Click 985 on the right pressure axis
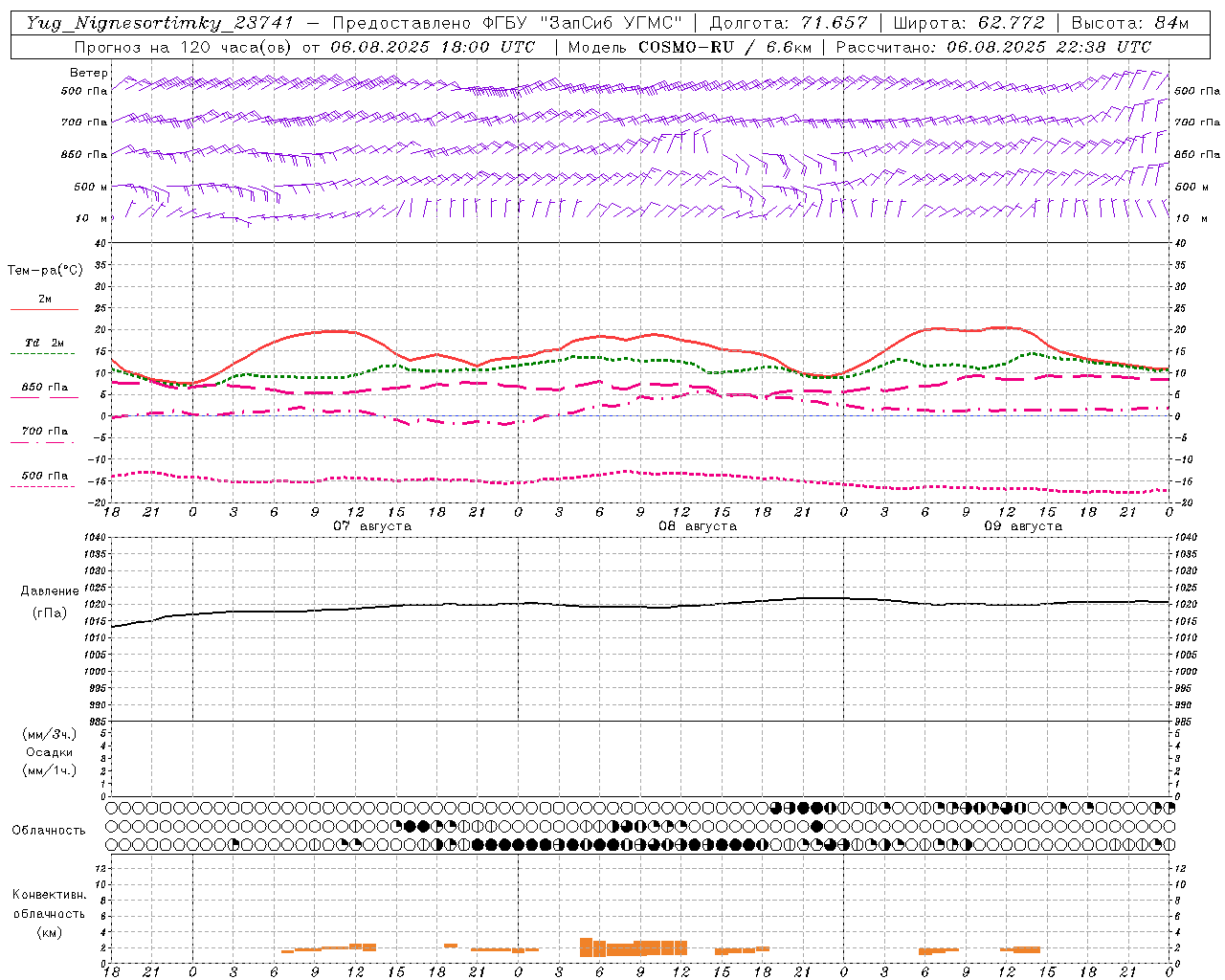Viewport: 1225px width, 980px height. click(1183, 722)
